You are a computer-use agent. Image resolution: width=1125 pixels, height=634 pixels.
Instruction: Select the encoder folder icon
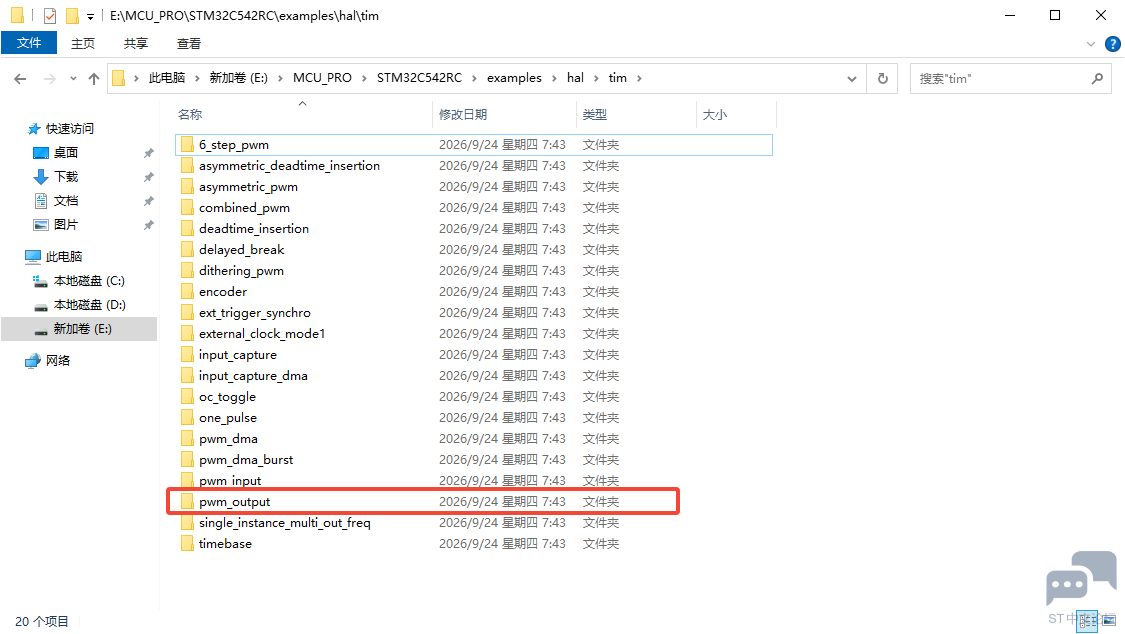point(187,292)
